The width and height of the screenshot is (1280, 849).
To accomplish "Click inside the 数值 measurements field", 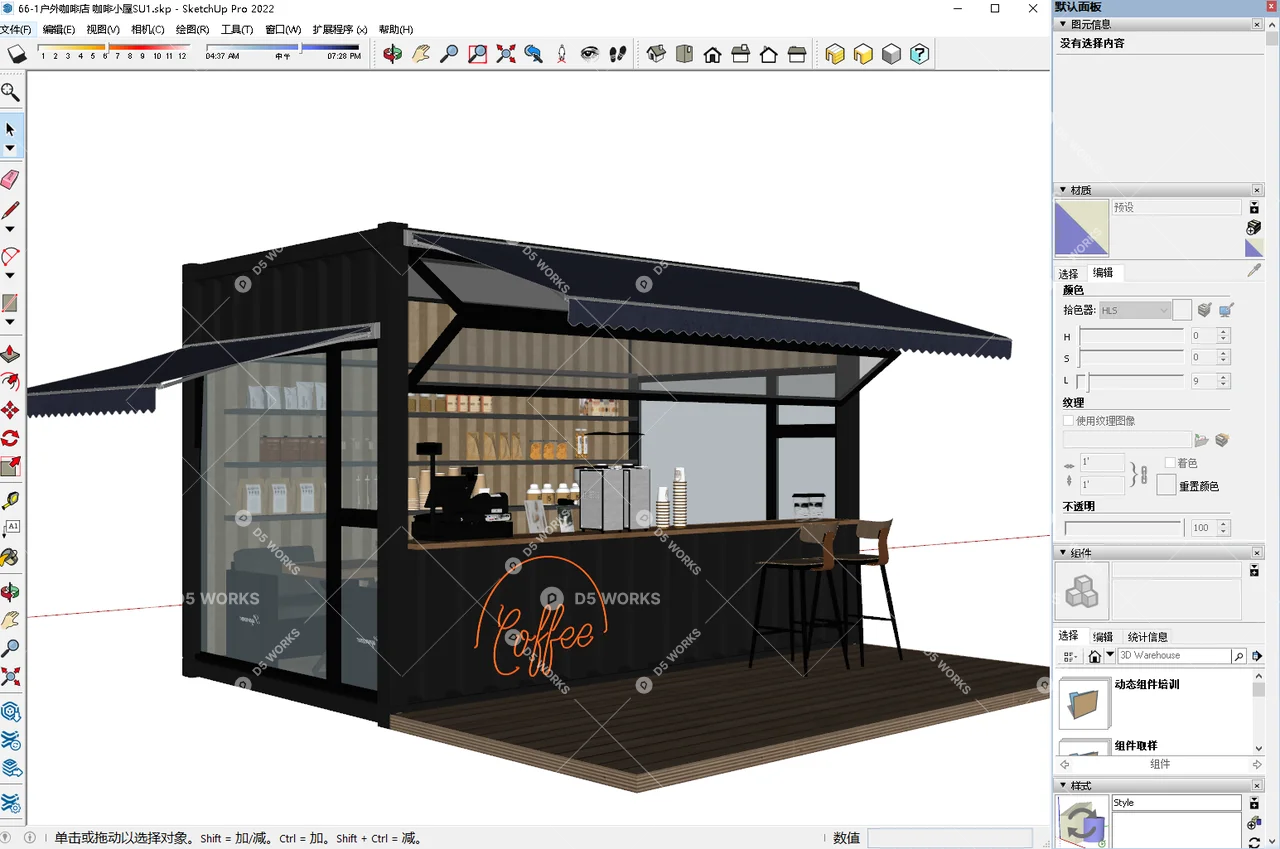I will coord(950,837).
